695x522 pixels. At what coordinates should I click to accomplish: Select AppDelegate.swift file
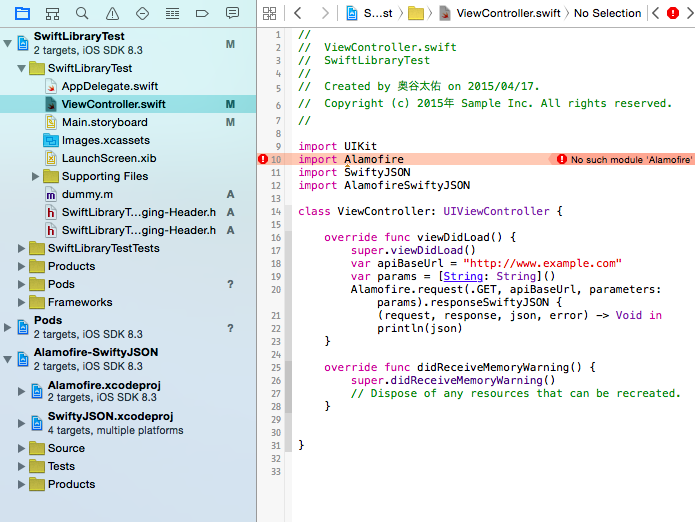point(109,86)
